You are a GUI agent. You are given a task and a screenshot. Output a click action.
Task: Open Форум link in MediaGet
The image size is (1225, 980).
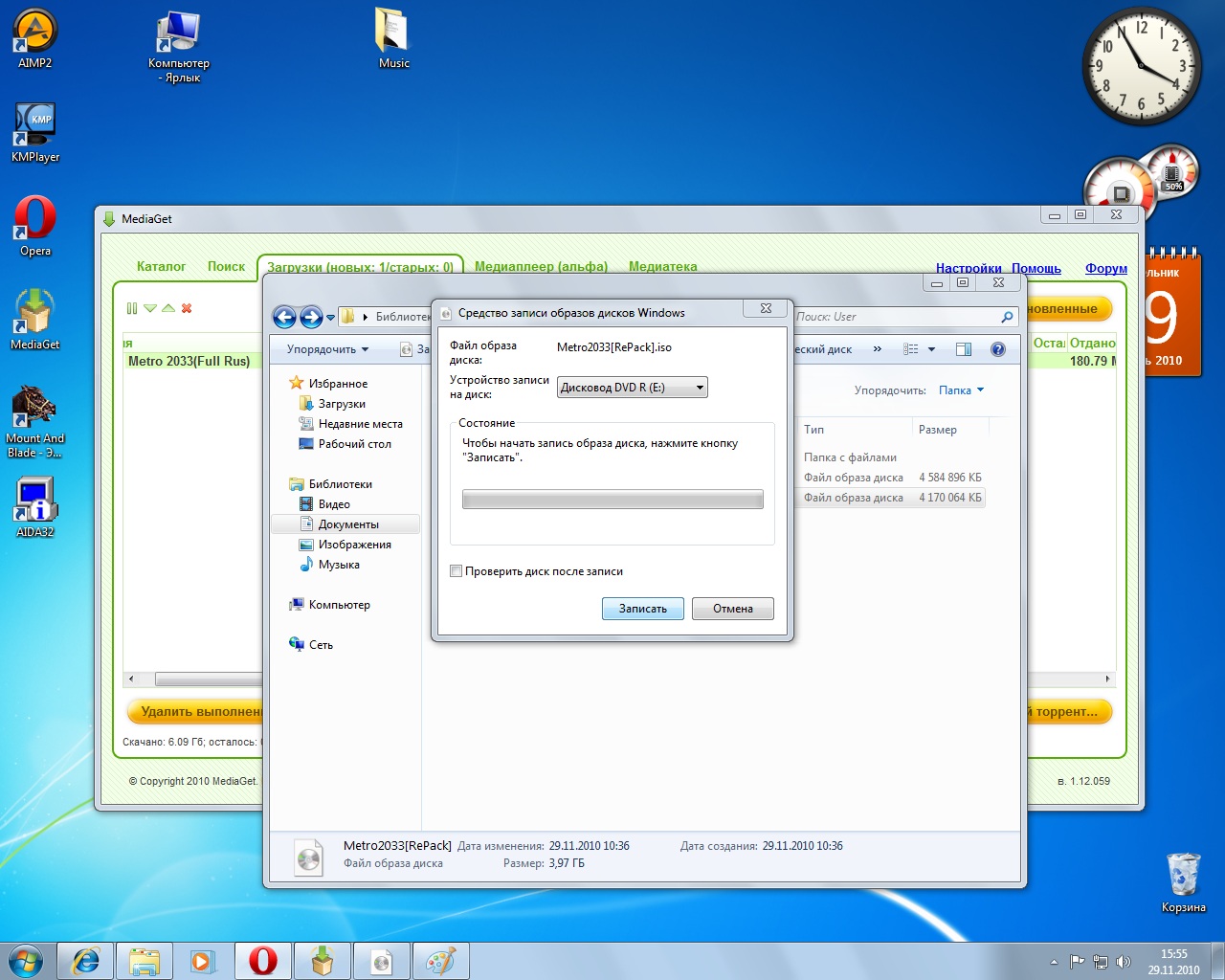pyautogui.click(x=1106, y=268)
